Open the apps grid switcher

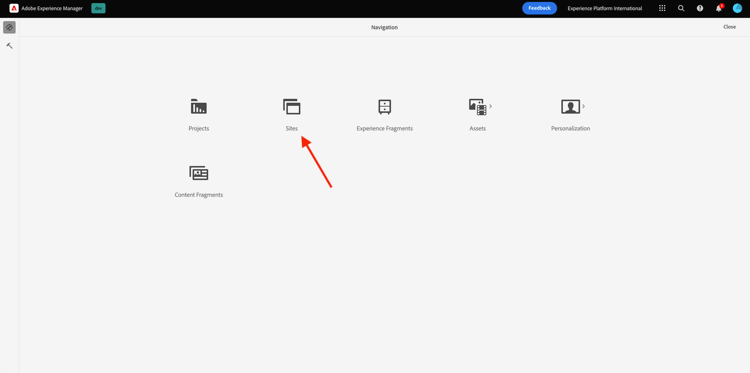pos(662,8)
